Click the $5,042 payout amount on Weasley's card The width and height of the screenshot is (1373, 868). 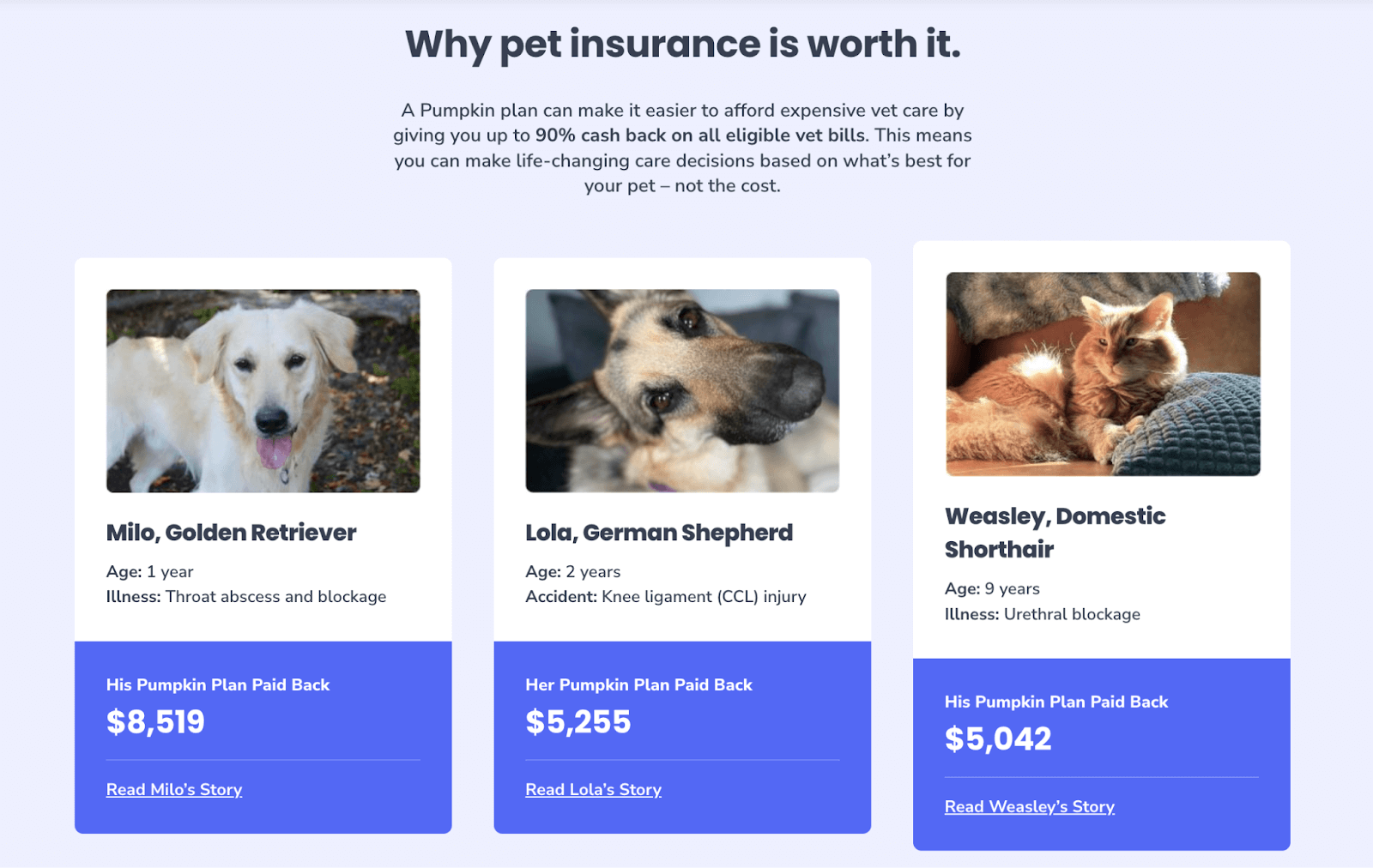[998, 738]
